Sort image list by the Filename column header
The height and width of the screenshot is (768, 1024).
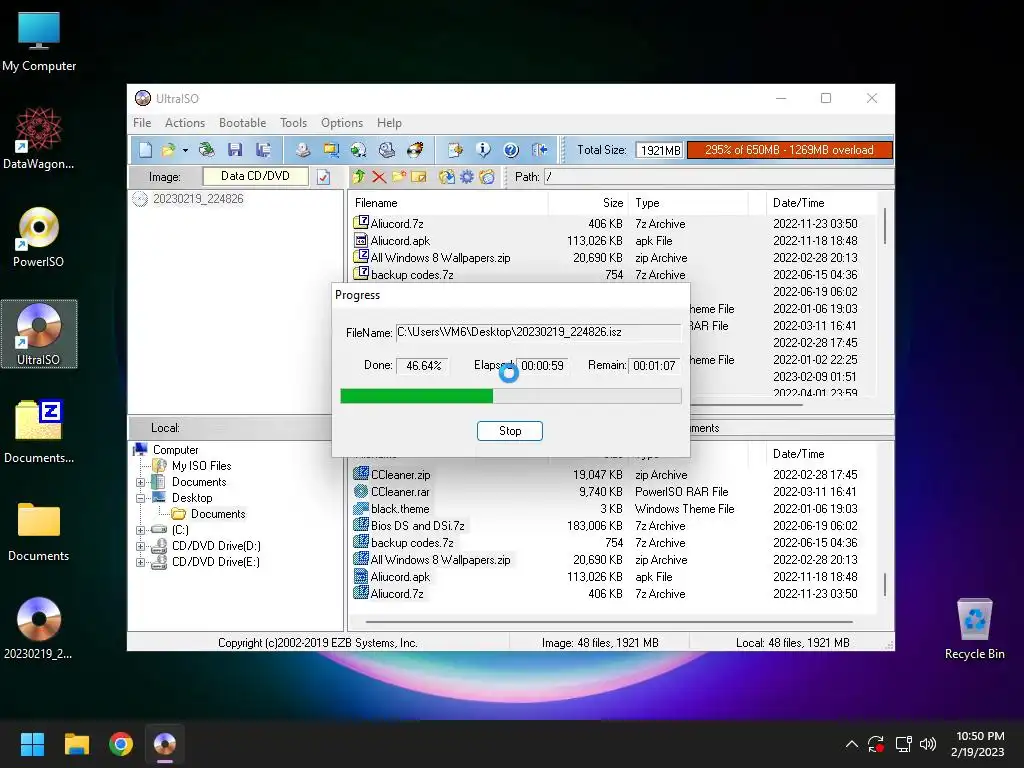(449, 203)
